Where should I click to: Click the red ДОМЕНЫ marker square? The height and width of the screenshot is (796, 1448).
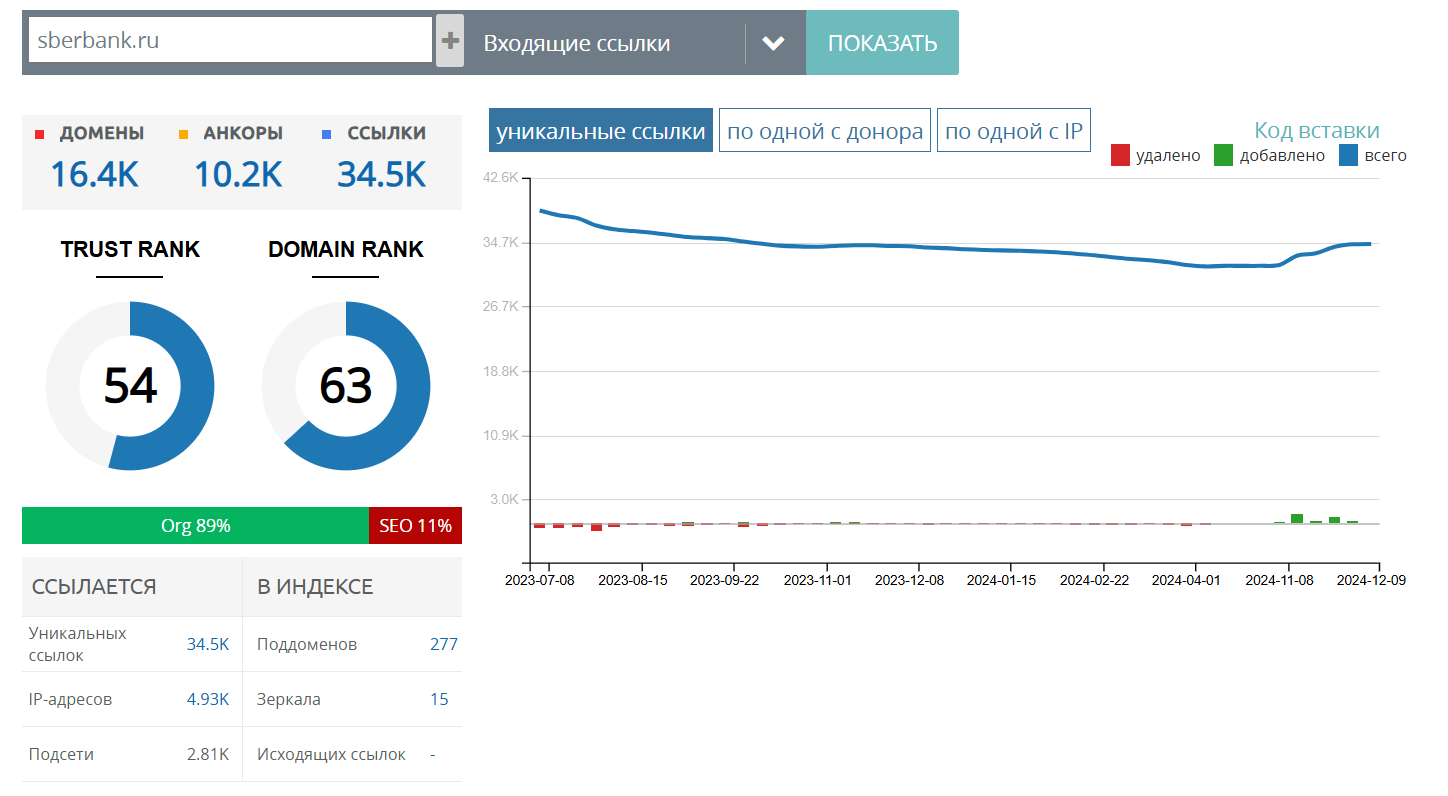39,134
